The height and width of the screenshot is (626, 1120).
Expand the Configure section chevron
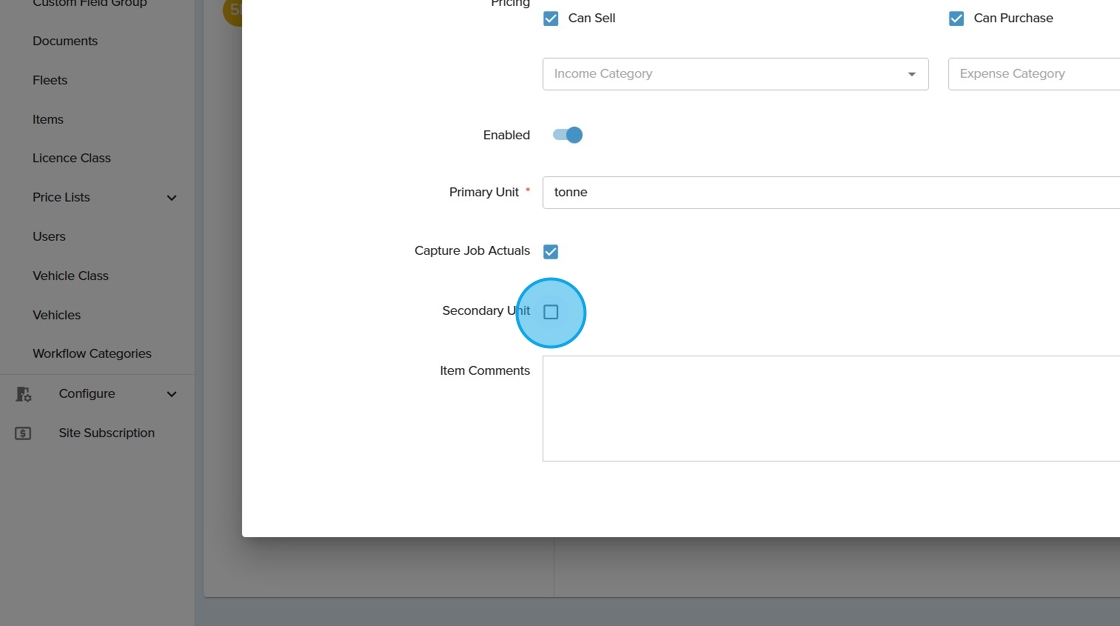click(171, 394)
